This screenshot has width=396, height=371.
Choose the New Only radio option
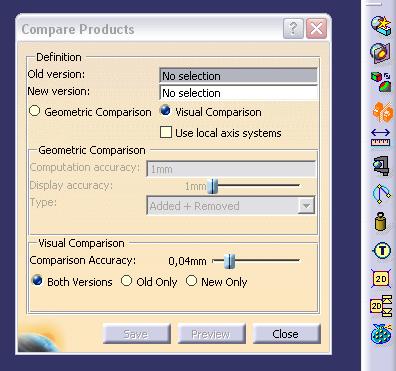click(x=191, y=281)
